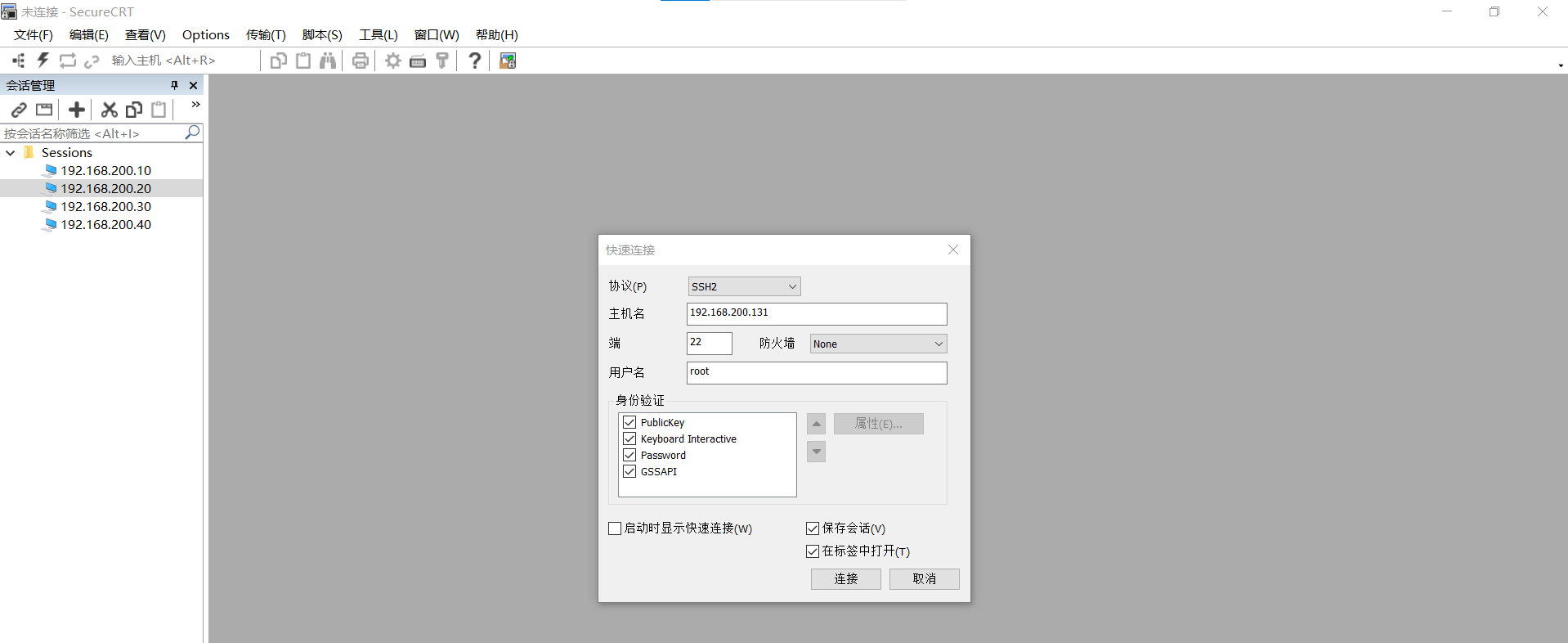Click the public key agent key icon

442,61
